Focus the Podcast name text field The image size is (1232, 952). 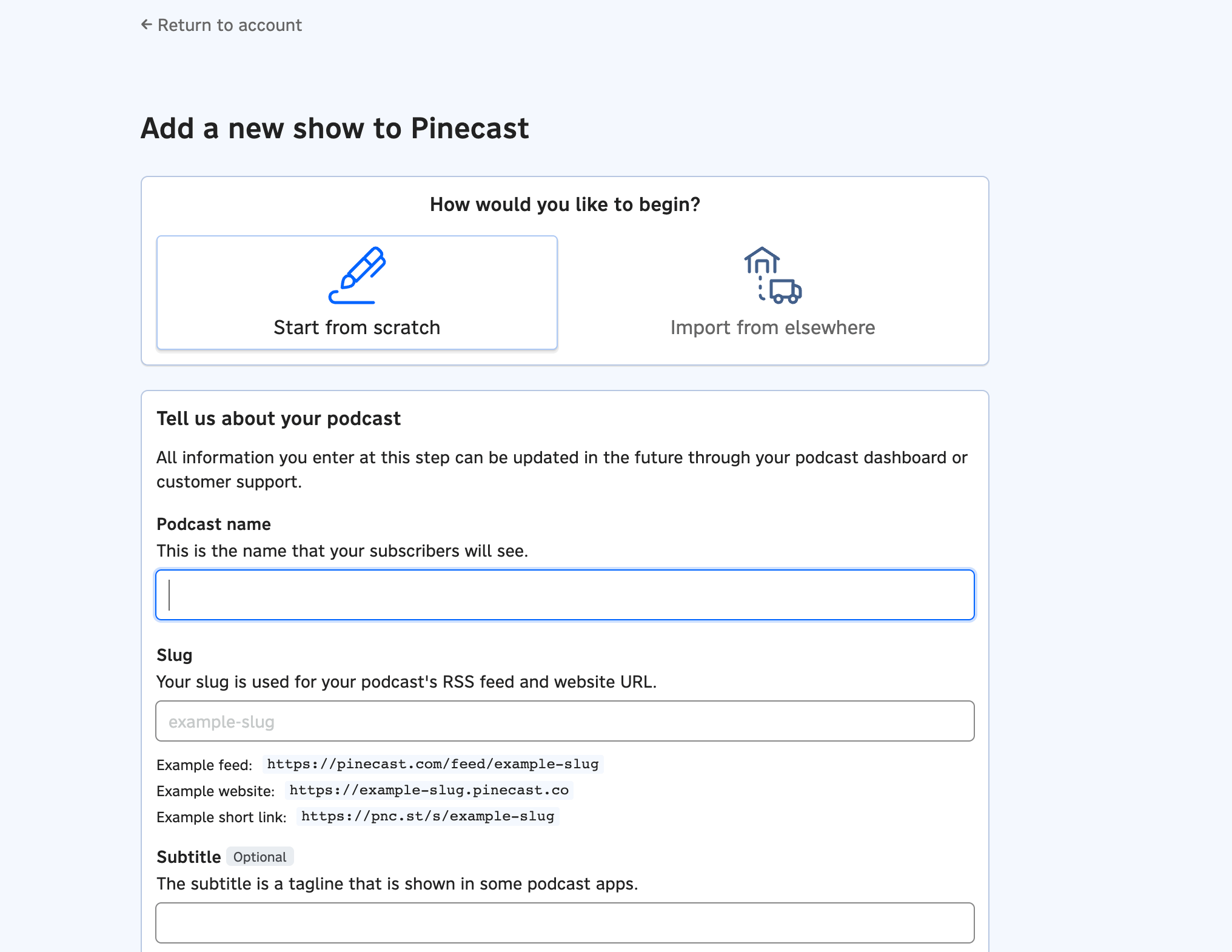(564, 595)
